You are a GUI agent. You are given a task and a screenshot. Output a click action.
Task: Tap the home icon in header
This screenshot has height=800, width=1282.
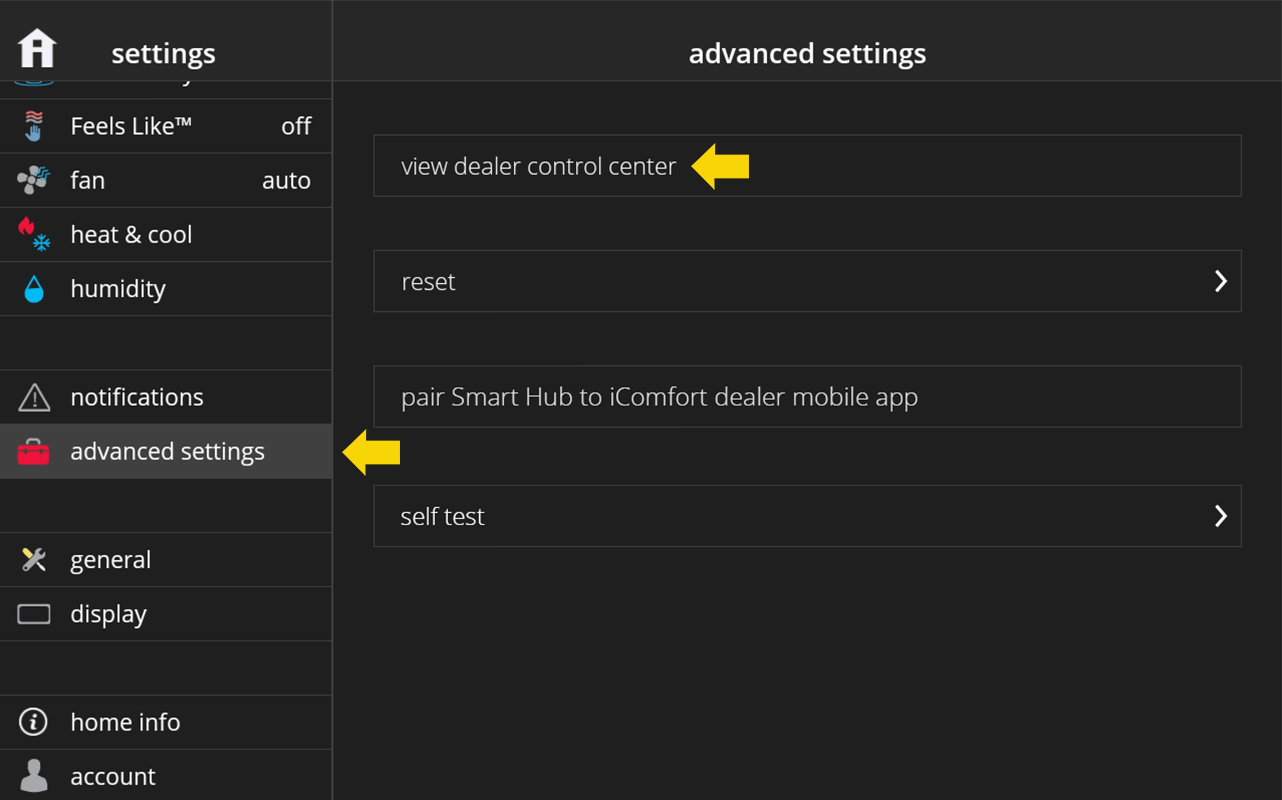(x=37, y=48)
